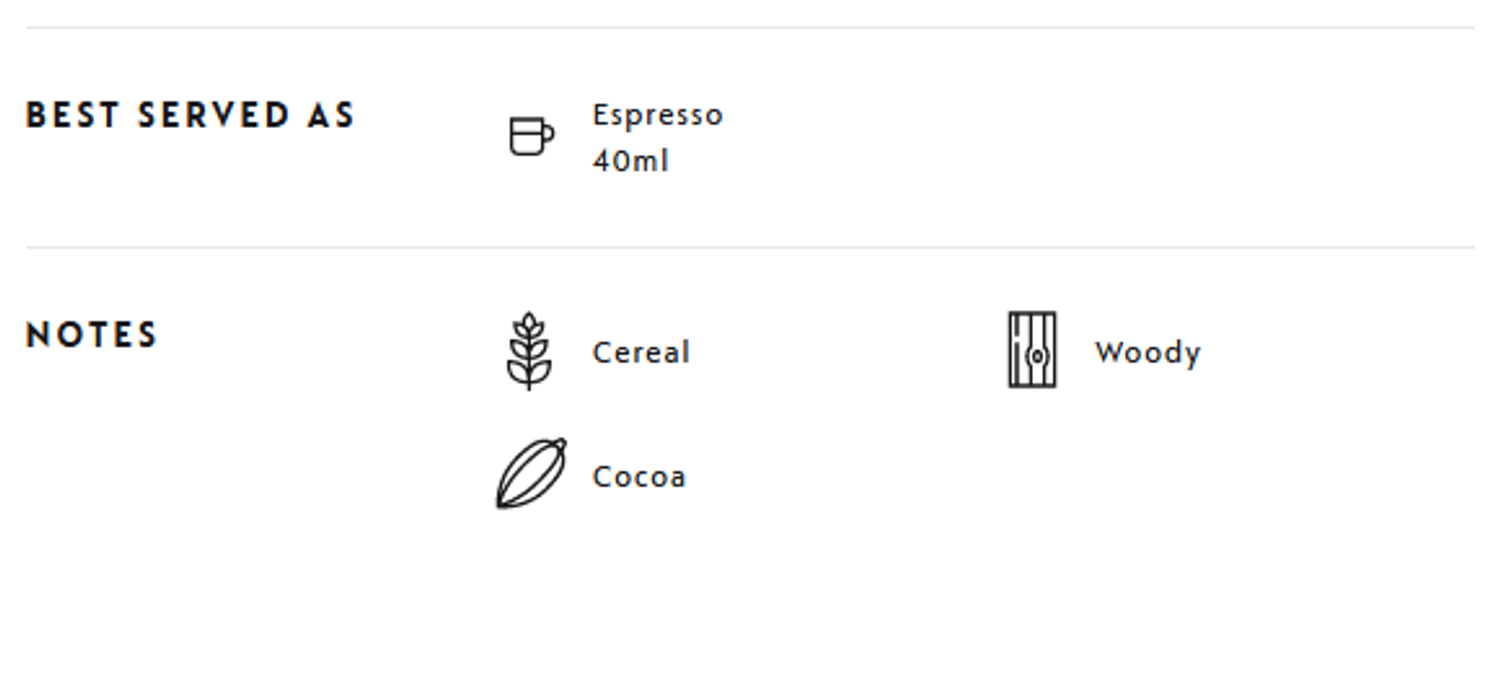Click the espresso cup icon
The image size is (1500, 693).
click(x=530, y=136)
